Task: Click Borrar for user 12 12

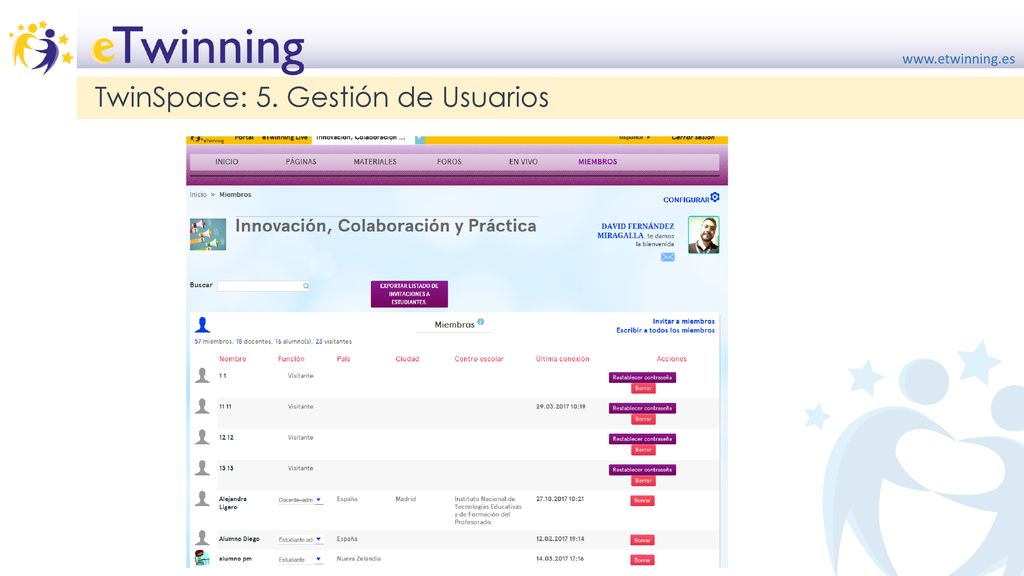Action: [x=643, y=450]
